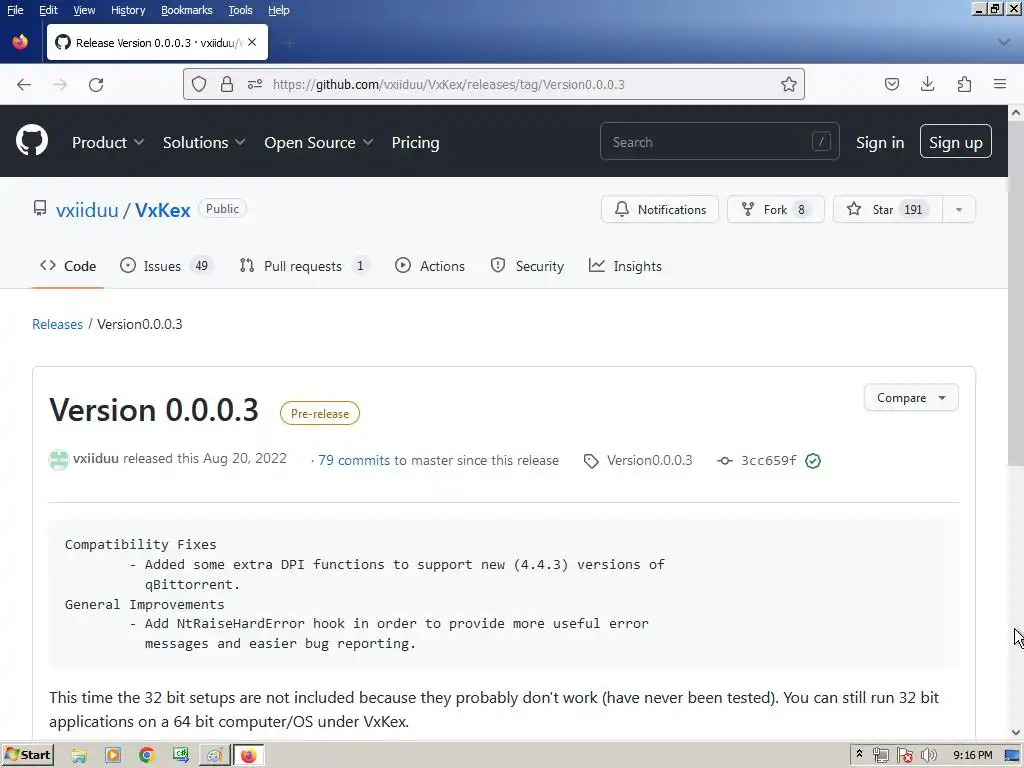
Task: Click the Sign up button
Action: coord(955,142)
